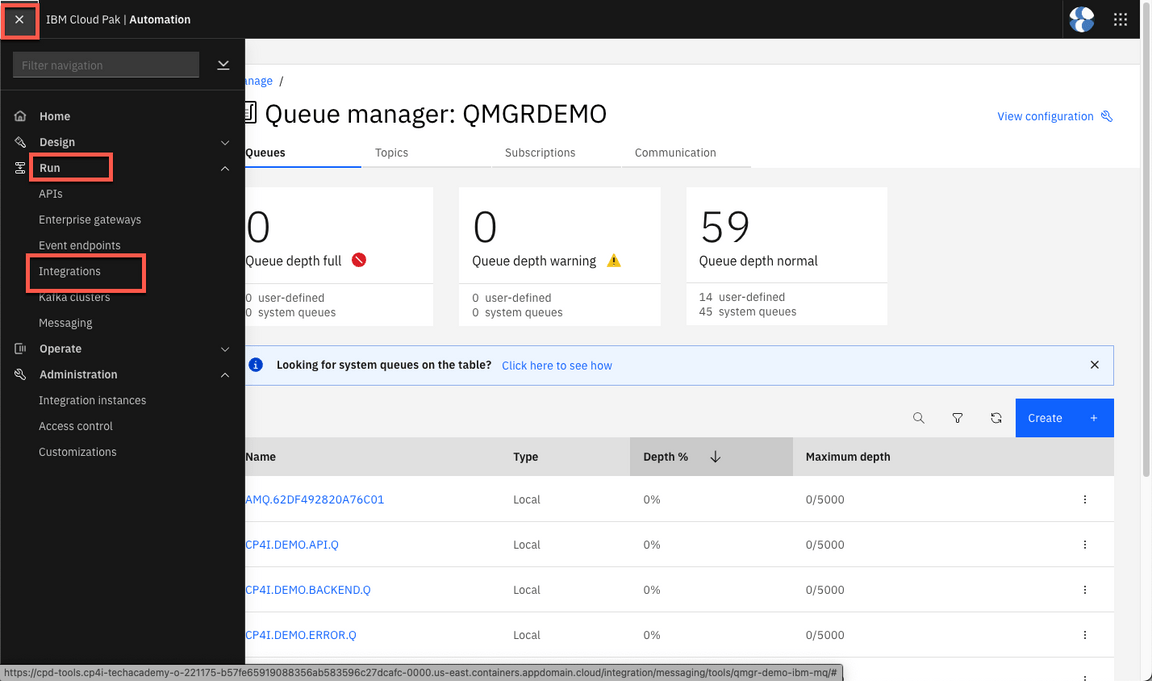
Task: Collapse the Administration navigation section
Action: 224,375
